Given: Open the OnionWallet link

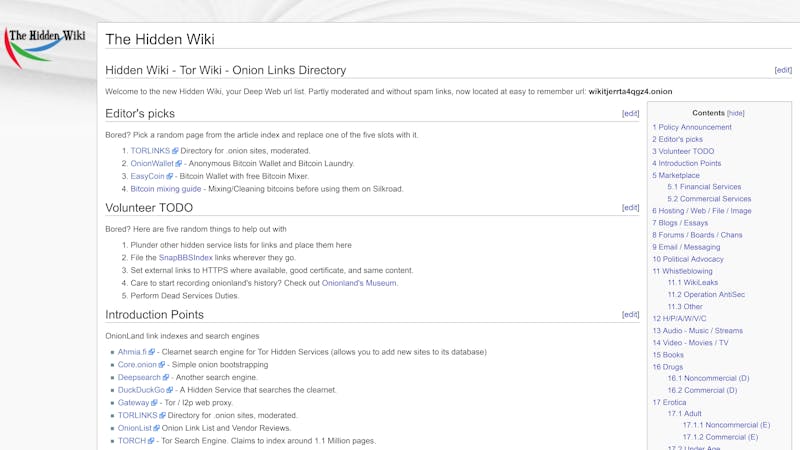Looking at the screenshot, I should [152, 164].
